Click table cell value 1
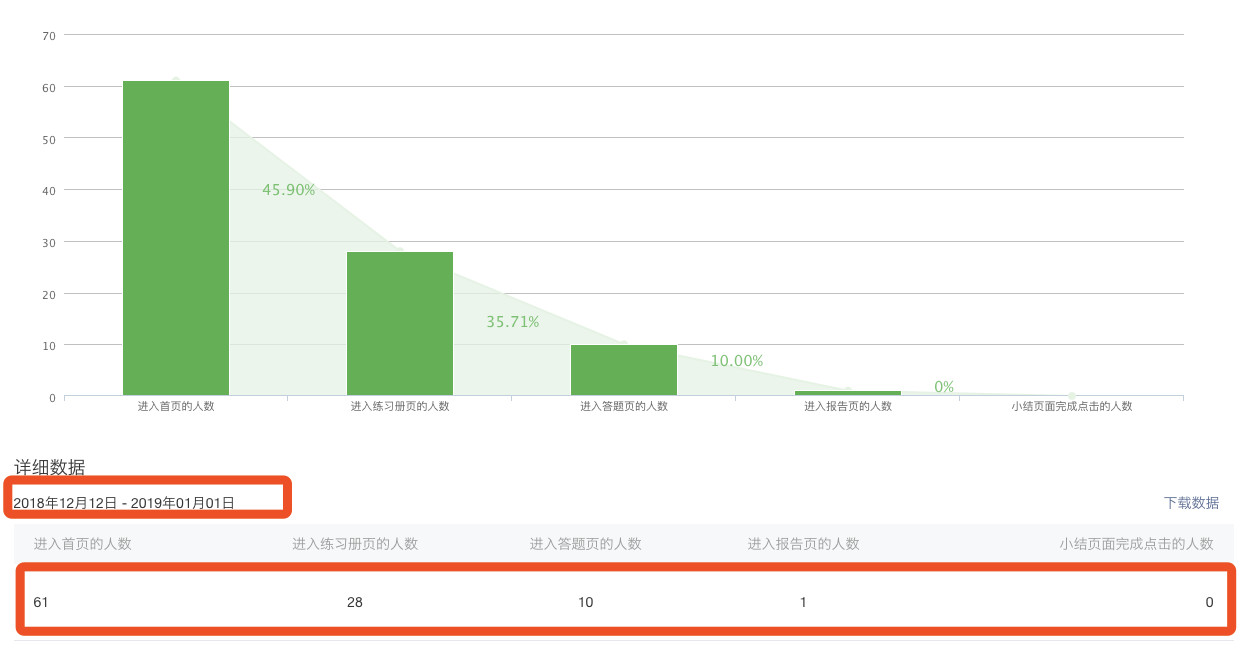This screenshot has width=1251, height=649. pyautogui.click(x=803, y=602)
